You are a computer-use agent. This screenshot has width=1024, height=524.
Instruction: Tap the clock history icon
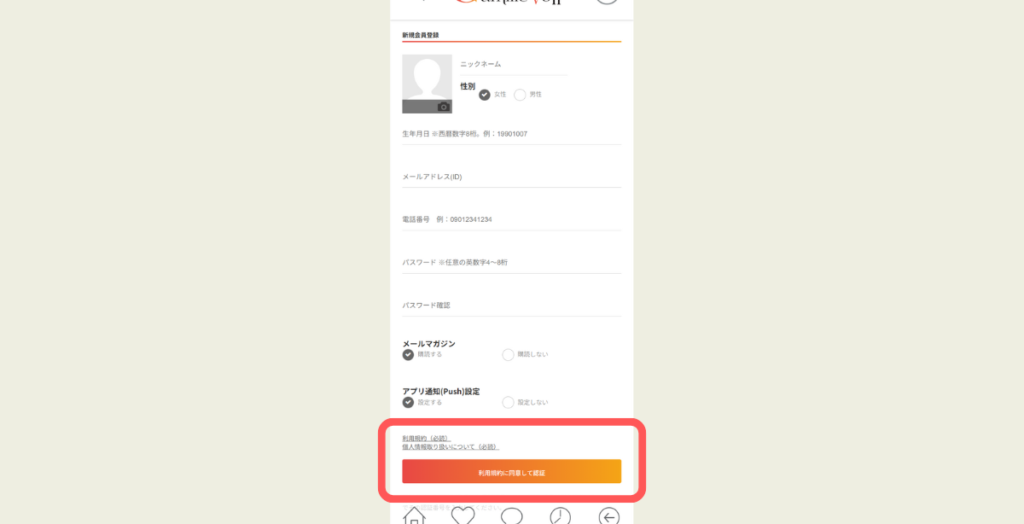pos(560,516)
